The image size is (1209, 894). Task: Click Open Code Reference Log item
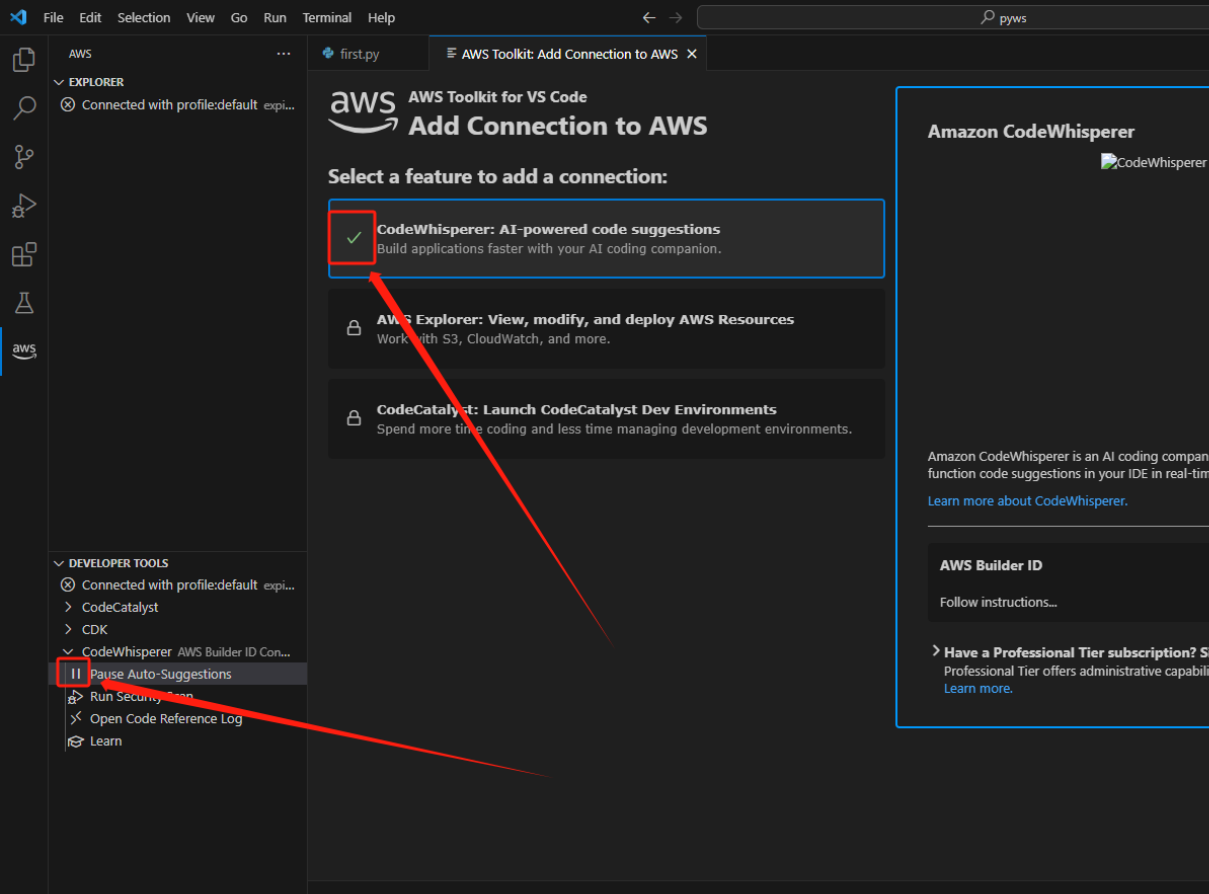pyautogui.click(x=166, y=719)
